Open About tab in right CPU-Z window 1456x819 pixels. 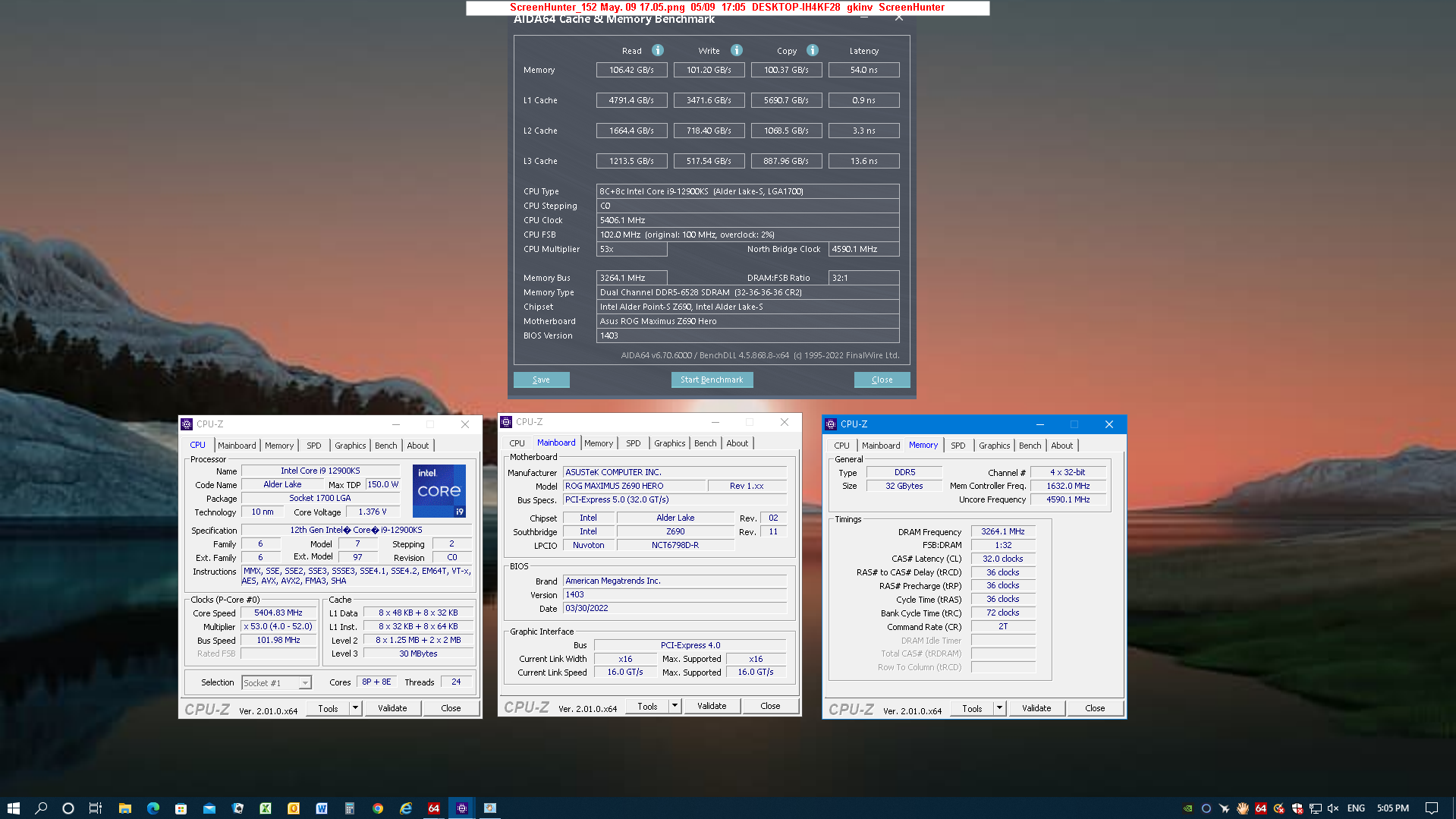pos(1061,446)
